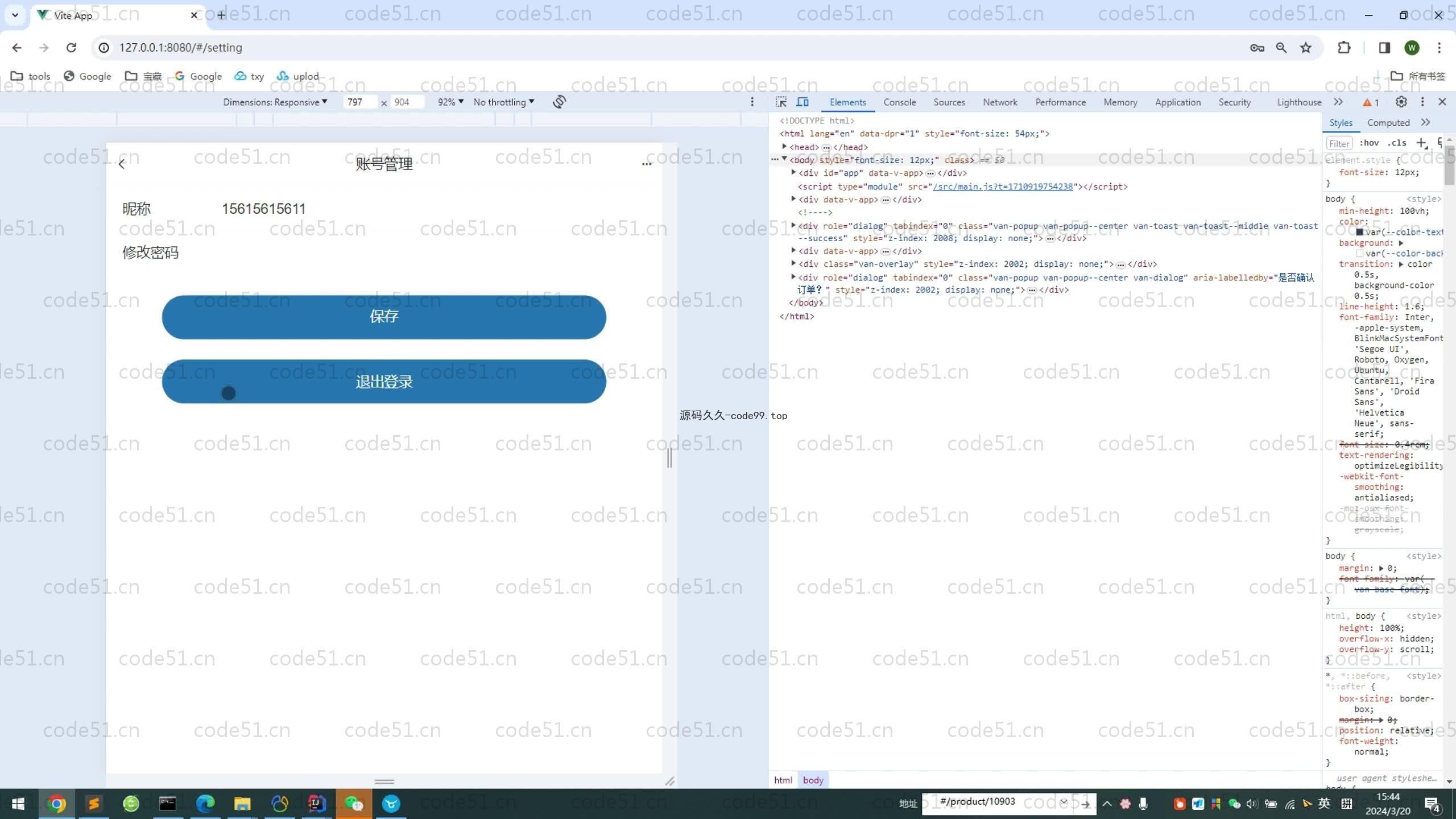Open Chrome profile avatar W

tap(1412, 48)
